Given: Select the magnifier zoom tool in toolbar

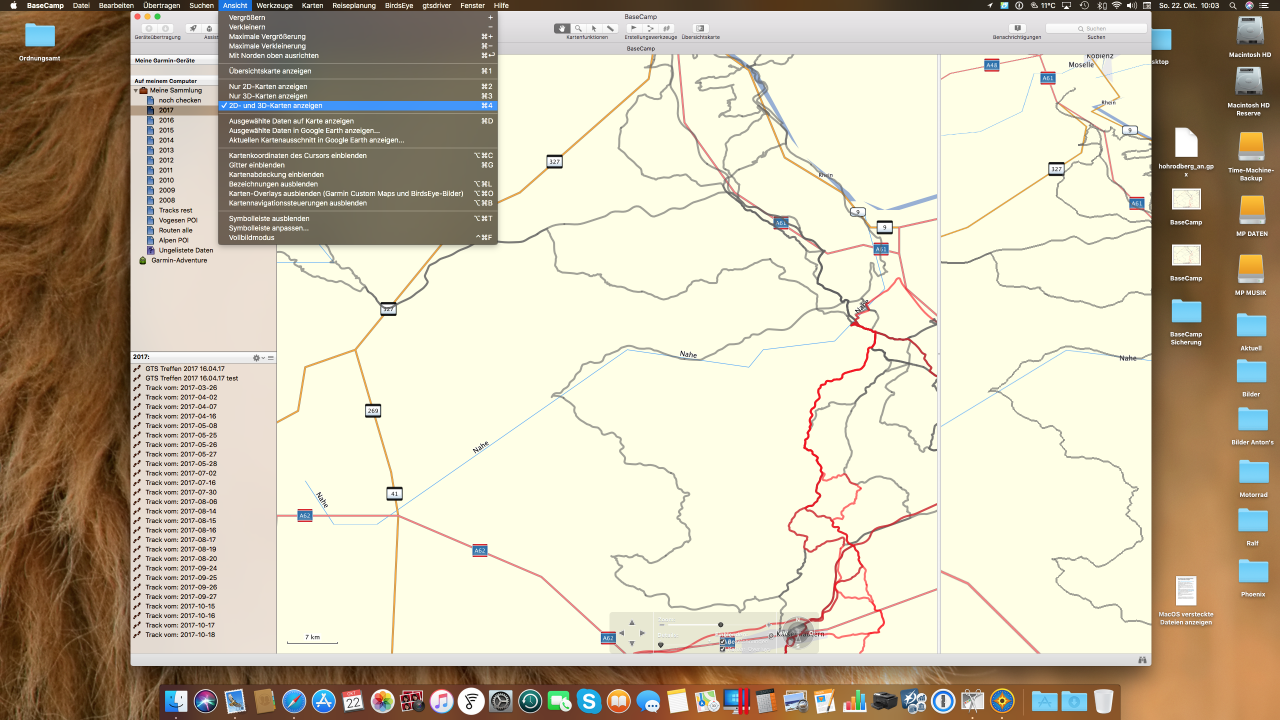Looking at the screenshot, I should pyautogui.click(x=578, y=28).
